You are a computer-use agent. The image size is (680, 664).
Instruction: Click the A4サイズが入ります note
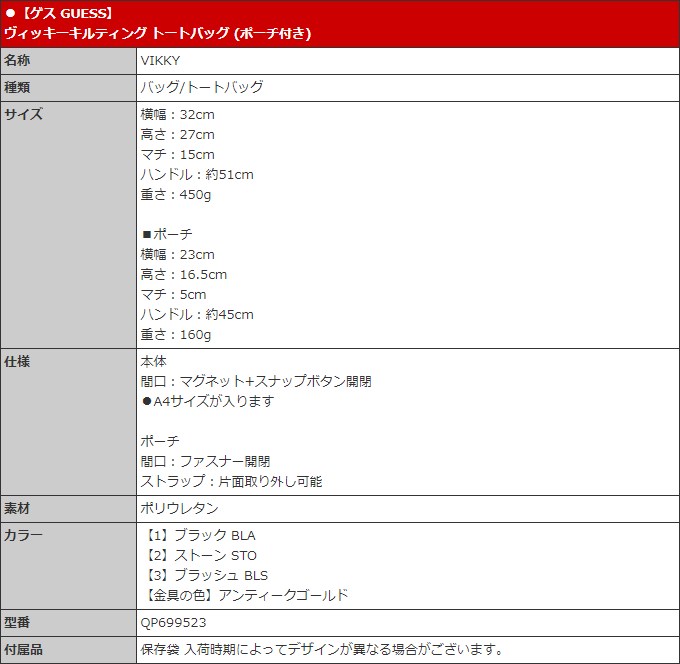pos(208,401)
